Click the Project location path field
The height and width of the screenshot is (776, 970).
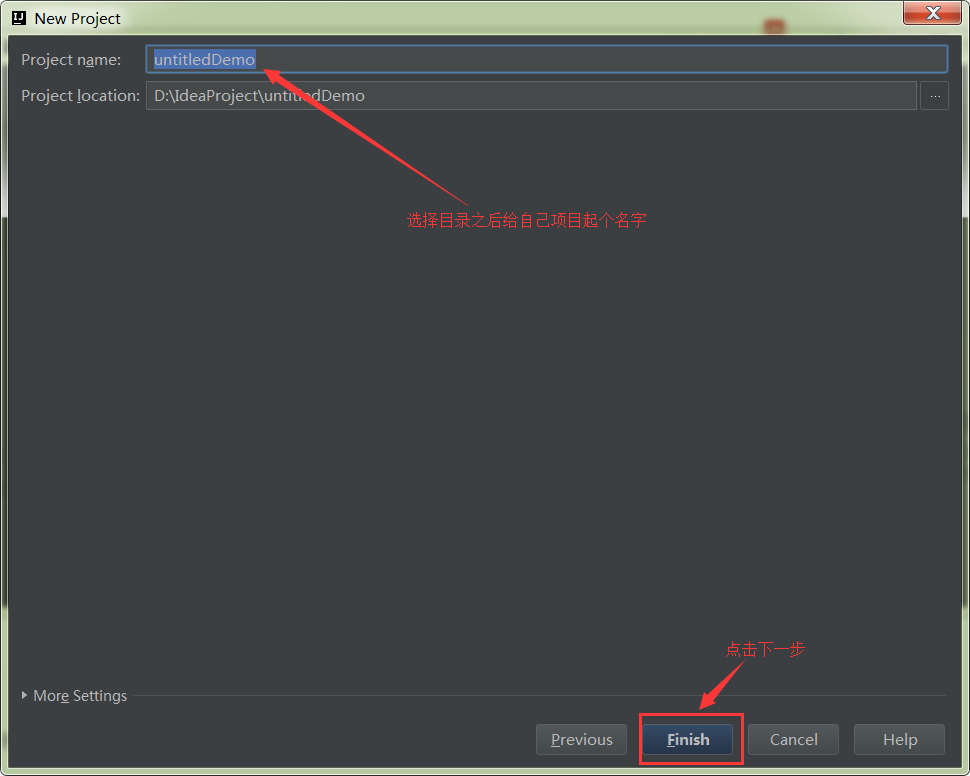(531, 96)
